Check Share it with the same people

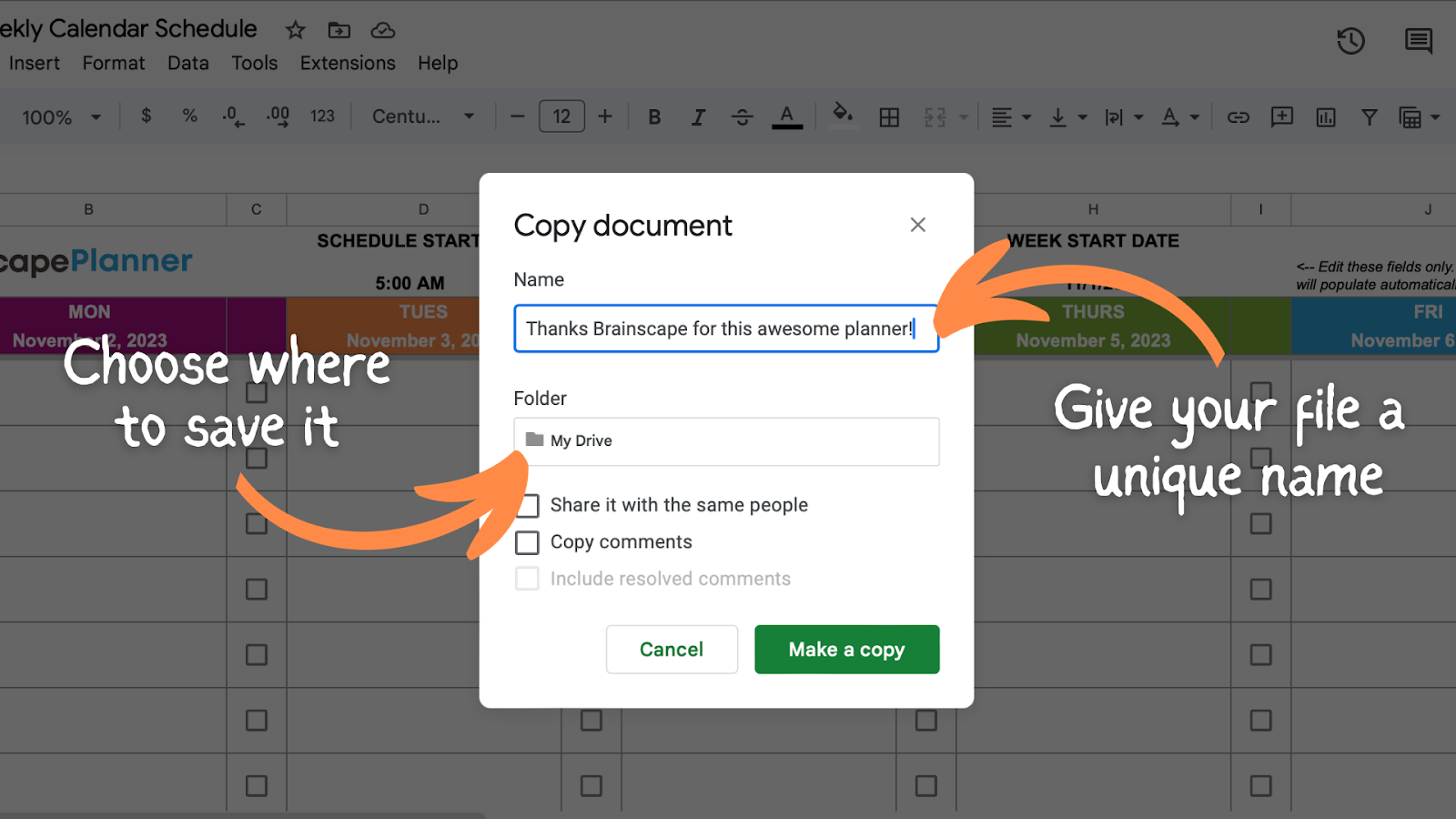click(528, 505)
